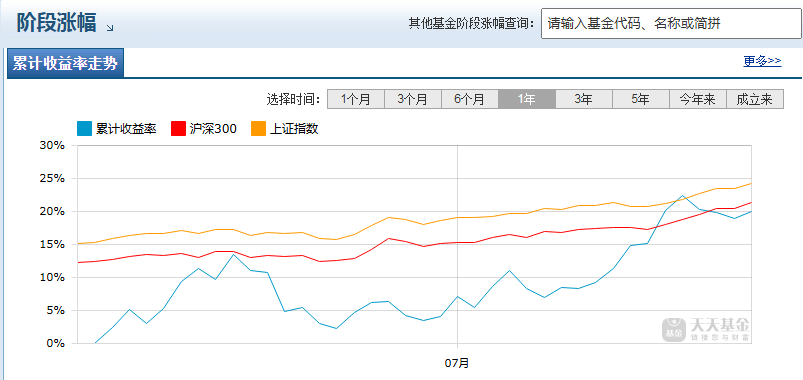Toggle the blue 累计收益率 legend swatch
The height and width of the screenshot is (380, 803).
click(84, 129)
